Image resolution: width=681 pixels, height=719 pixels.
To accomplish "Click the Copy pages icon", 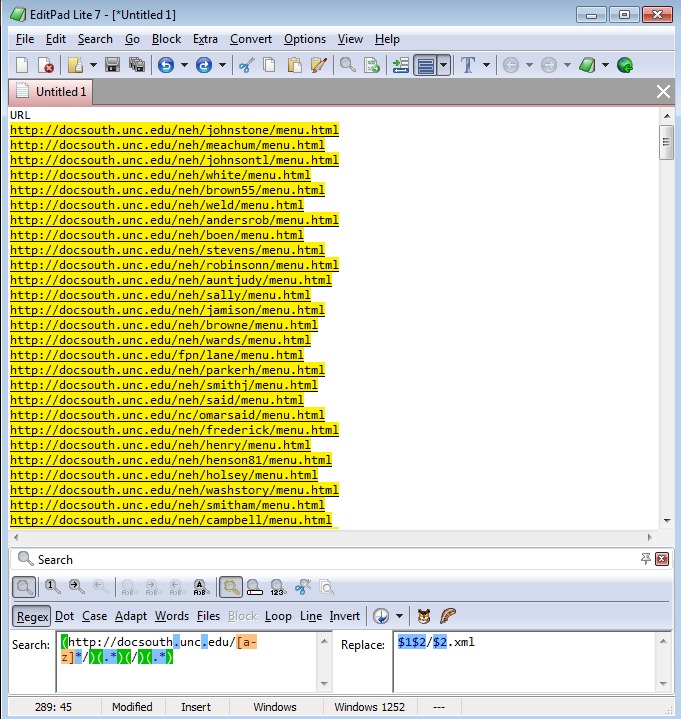I will click(270, 65).
